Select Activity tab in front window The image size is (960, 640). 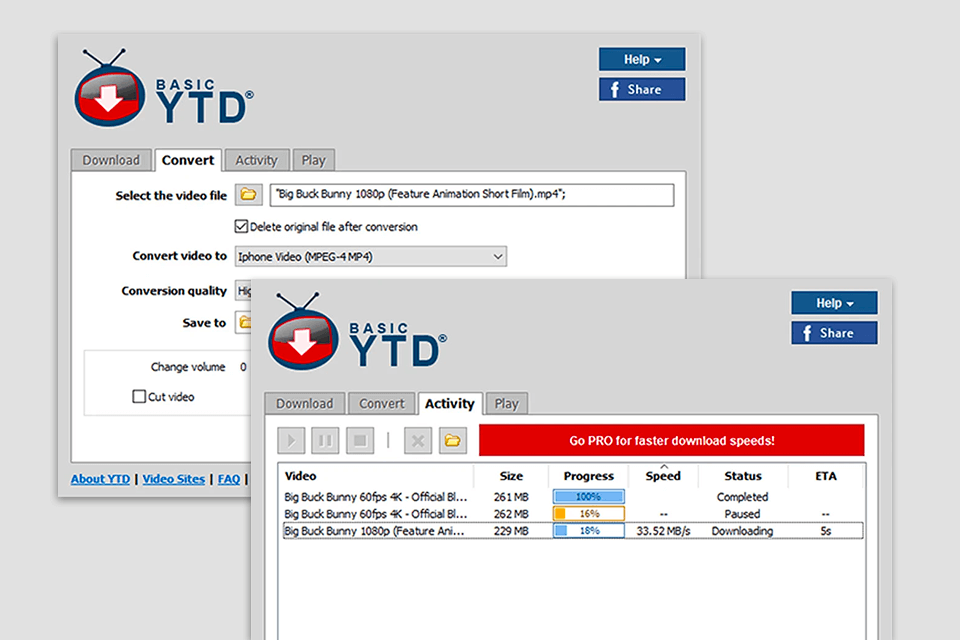(x=450, y=404)
